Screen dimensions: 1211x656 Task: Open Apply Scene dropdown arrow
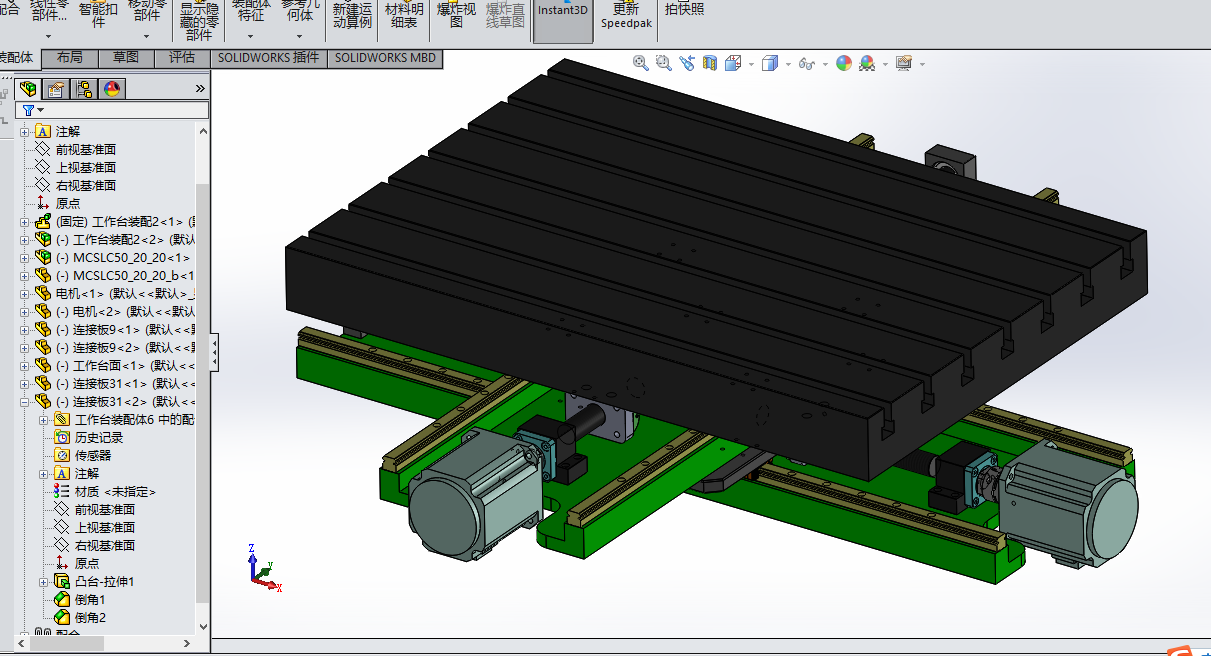coord(885,64)
